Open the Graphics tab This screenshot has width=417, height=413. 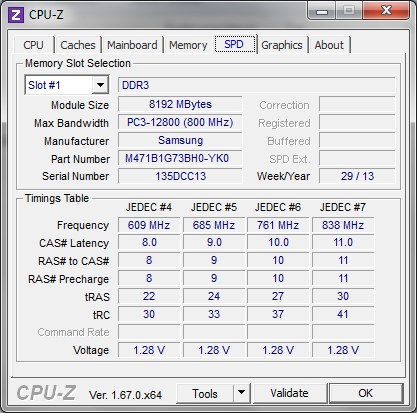tap(282, 45)
